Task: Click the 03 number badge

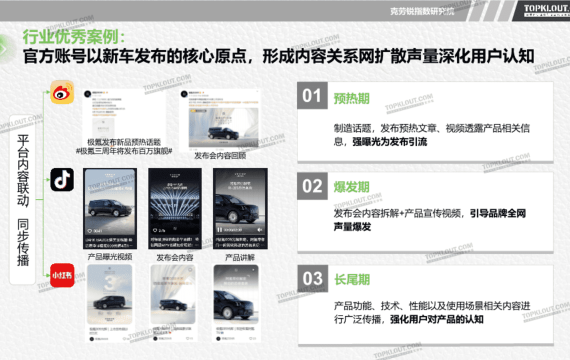Action: point(313,279)
